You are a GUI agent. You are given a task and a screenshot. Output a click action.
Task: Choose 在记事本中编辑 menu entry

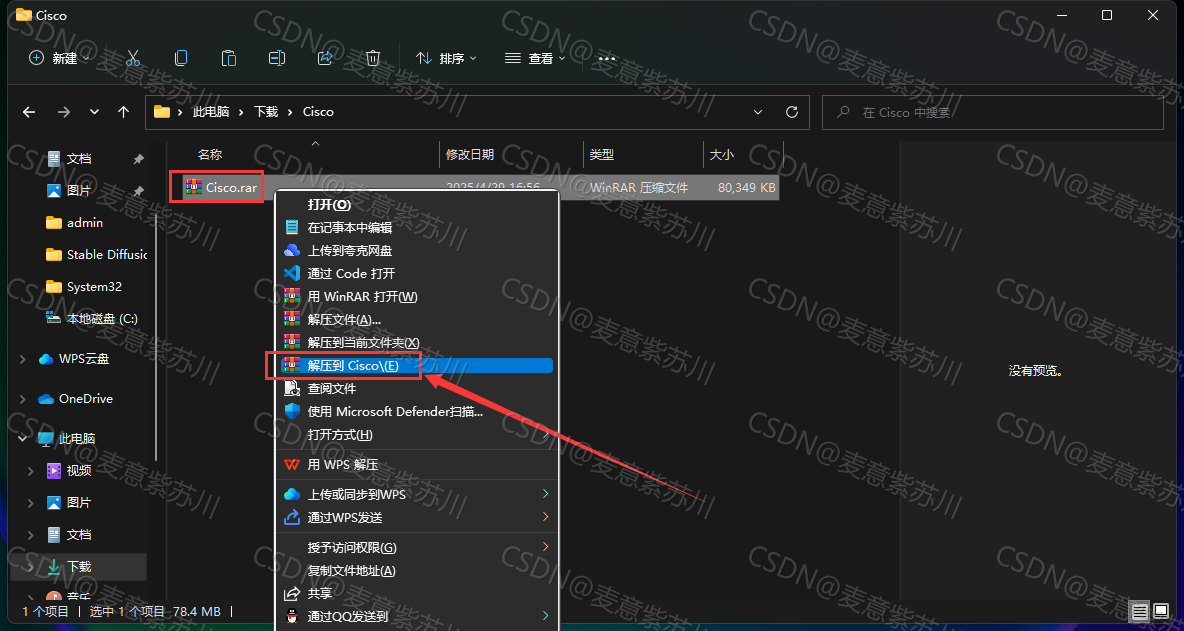pyautogui.click(x=417, y=227)
